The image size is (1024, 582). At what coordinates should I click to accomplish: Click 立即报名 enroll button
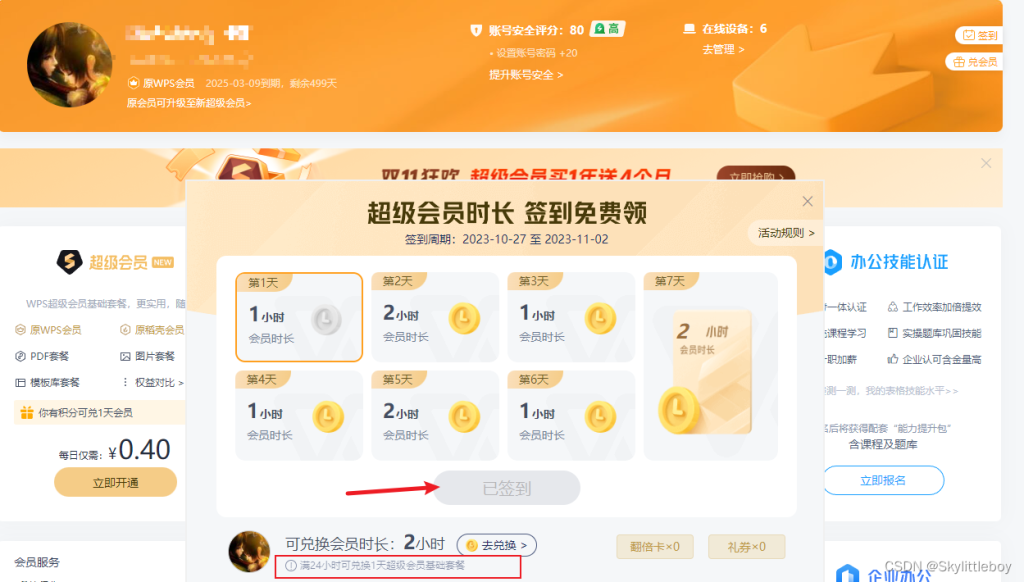[883, 480]
